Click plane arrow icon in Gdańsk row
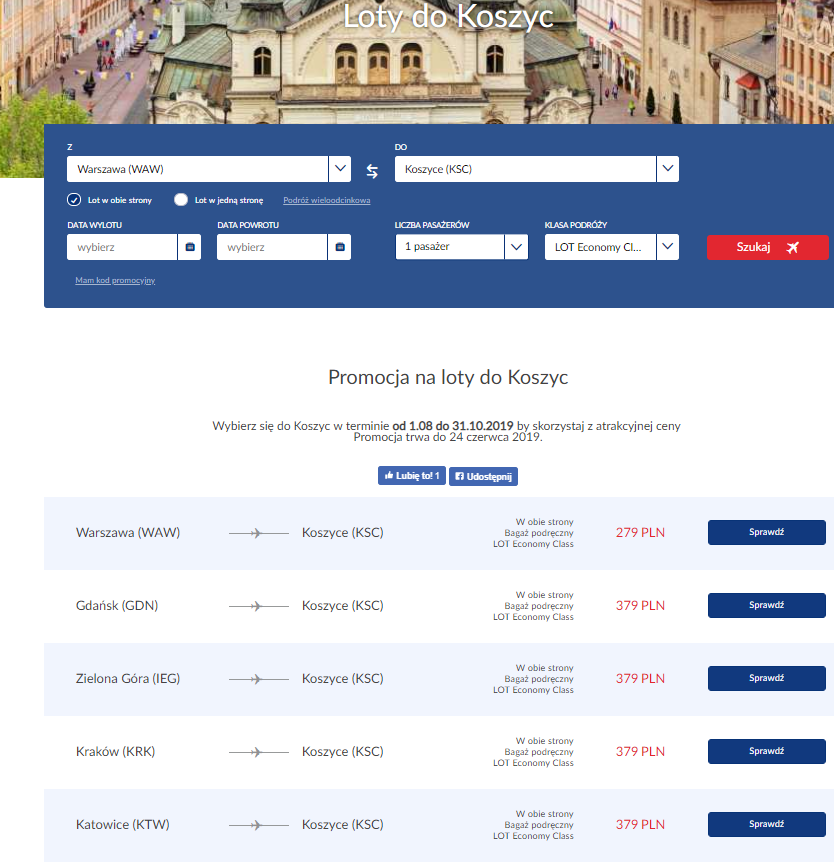This screenshot has width=834, height=862. click(258, 606)
